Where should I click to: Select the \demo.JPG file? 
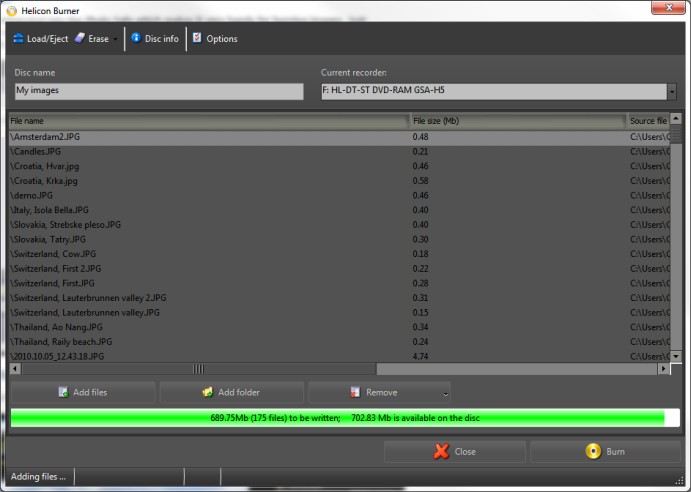[x=339, y=195]
